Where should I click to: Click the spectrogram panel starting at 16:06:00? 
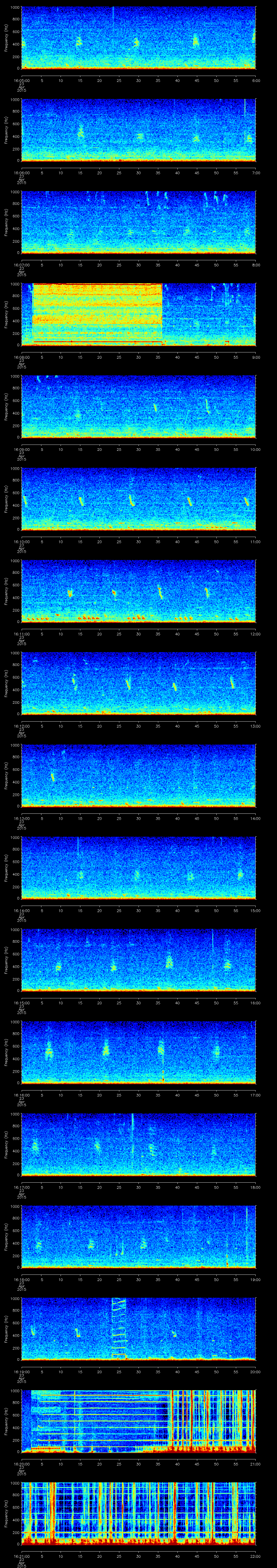pyautogui.click(x=139, y=130)
